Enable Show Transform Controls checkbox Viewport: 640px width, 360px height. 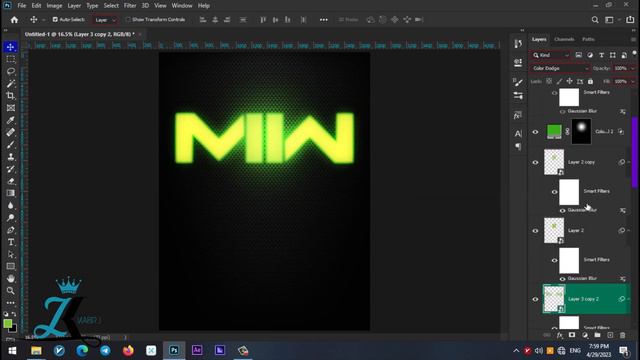click(128, 19)
